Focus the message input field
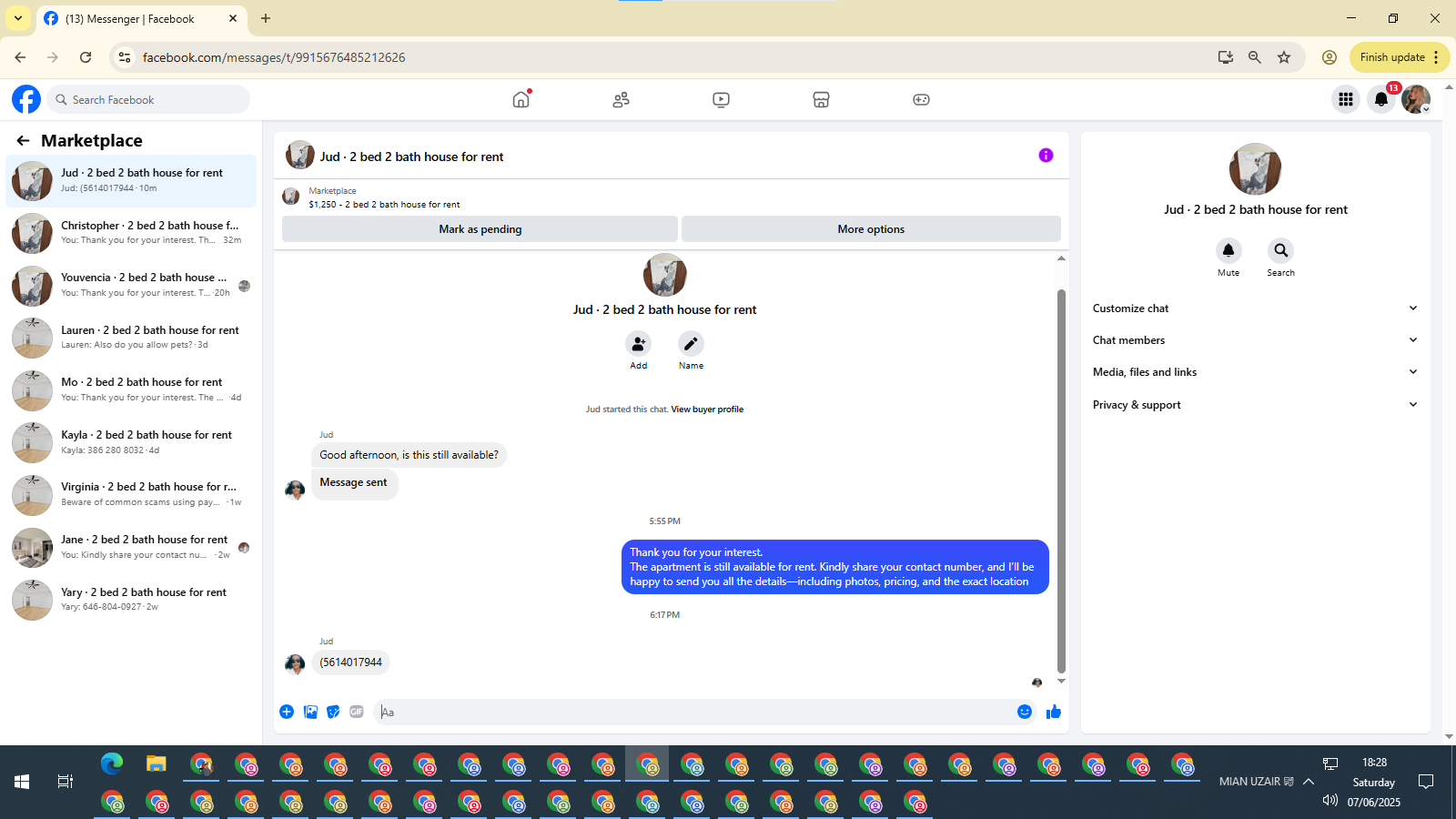This screenshot has height=819, width=1456. [696, 712]
